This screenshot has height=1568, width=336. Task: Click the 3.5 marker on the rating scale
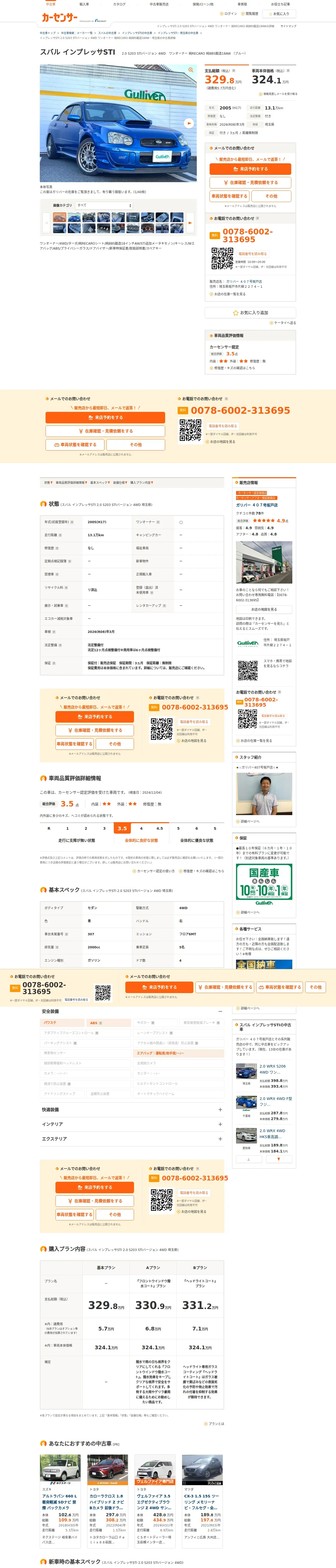pyautogui.click(x=122, y=828)
